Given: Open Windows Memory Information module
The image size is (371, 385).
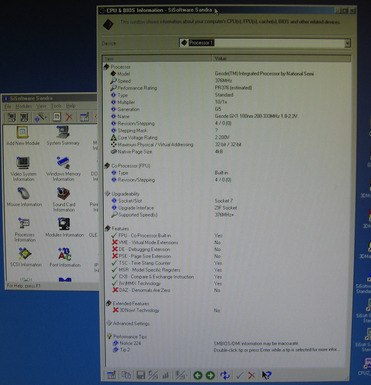Looking at the screenshot, I should coord(63,169).
